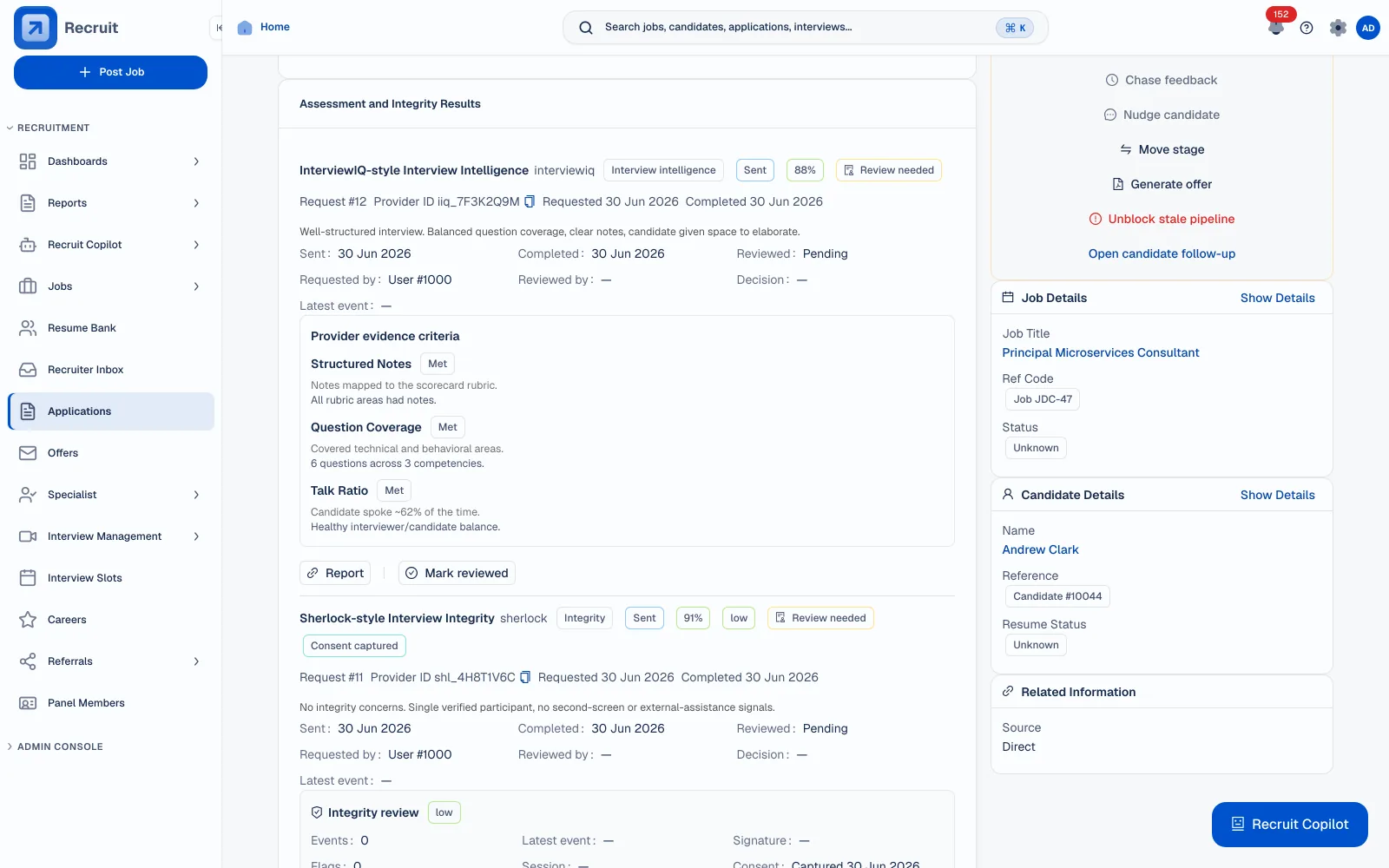Expand the Reports submenu chevron
The width and height of the screenshot is (1389, 868).
click(196, 203)
